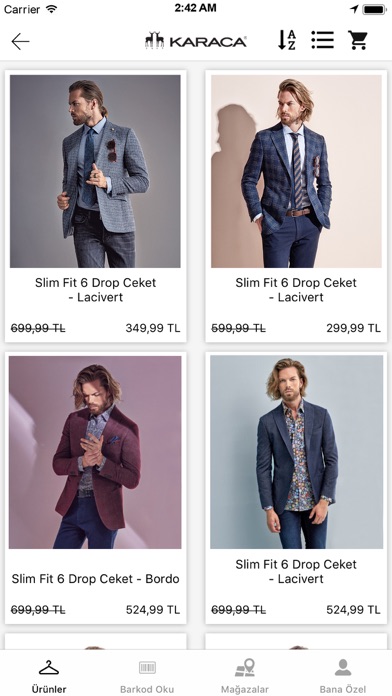Tap the location arrow in status bar
This screenshot has height=696, width=392.
click(x=354, y=9)
